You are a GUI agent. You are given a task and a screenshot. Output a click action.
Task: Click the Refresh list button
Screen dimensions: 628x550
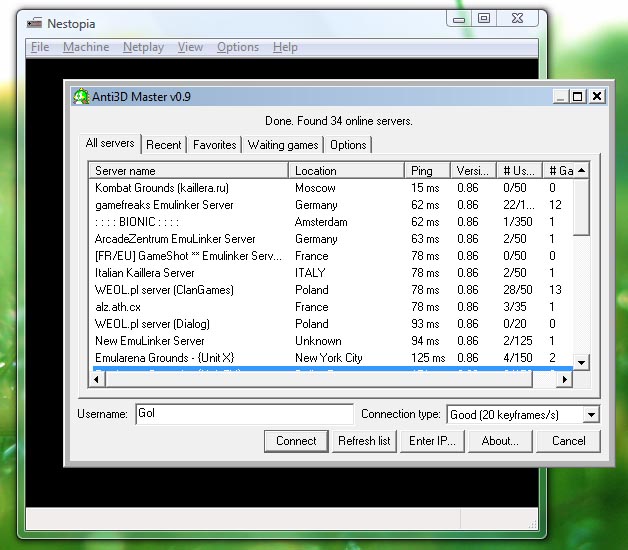coord(364,441)
